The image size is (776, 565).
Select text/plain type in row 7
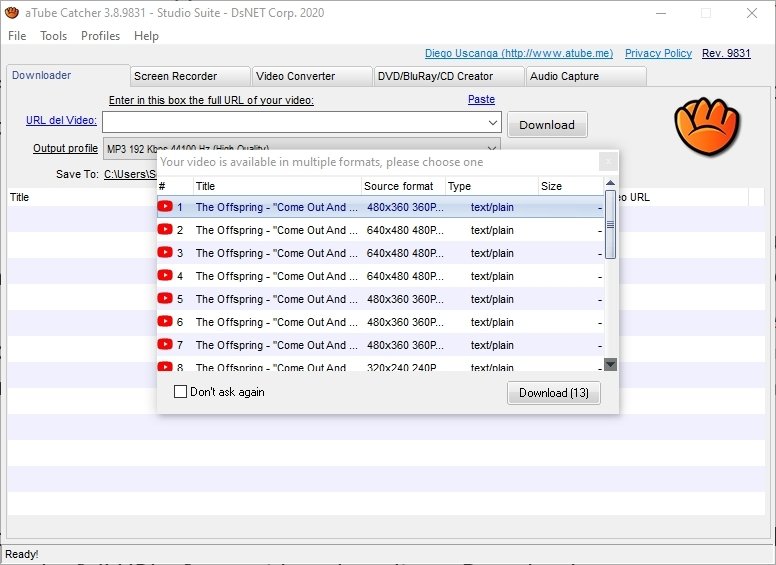point(492,345)
